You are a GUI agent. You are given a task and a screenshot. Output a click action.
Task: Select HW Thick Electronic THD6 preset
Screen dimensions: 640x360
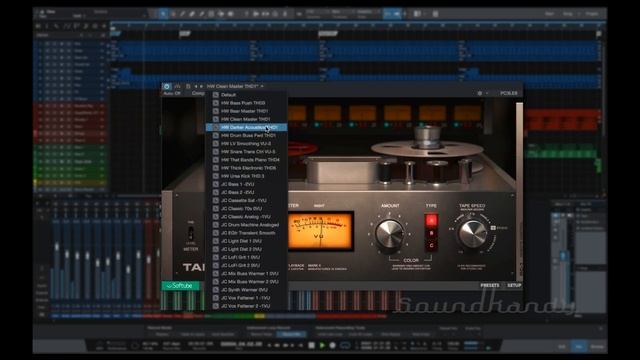247,168
